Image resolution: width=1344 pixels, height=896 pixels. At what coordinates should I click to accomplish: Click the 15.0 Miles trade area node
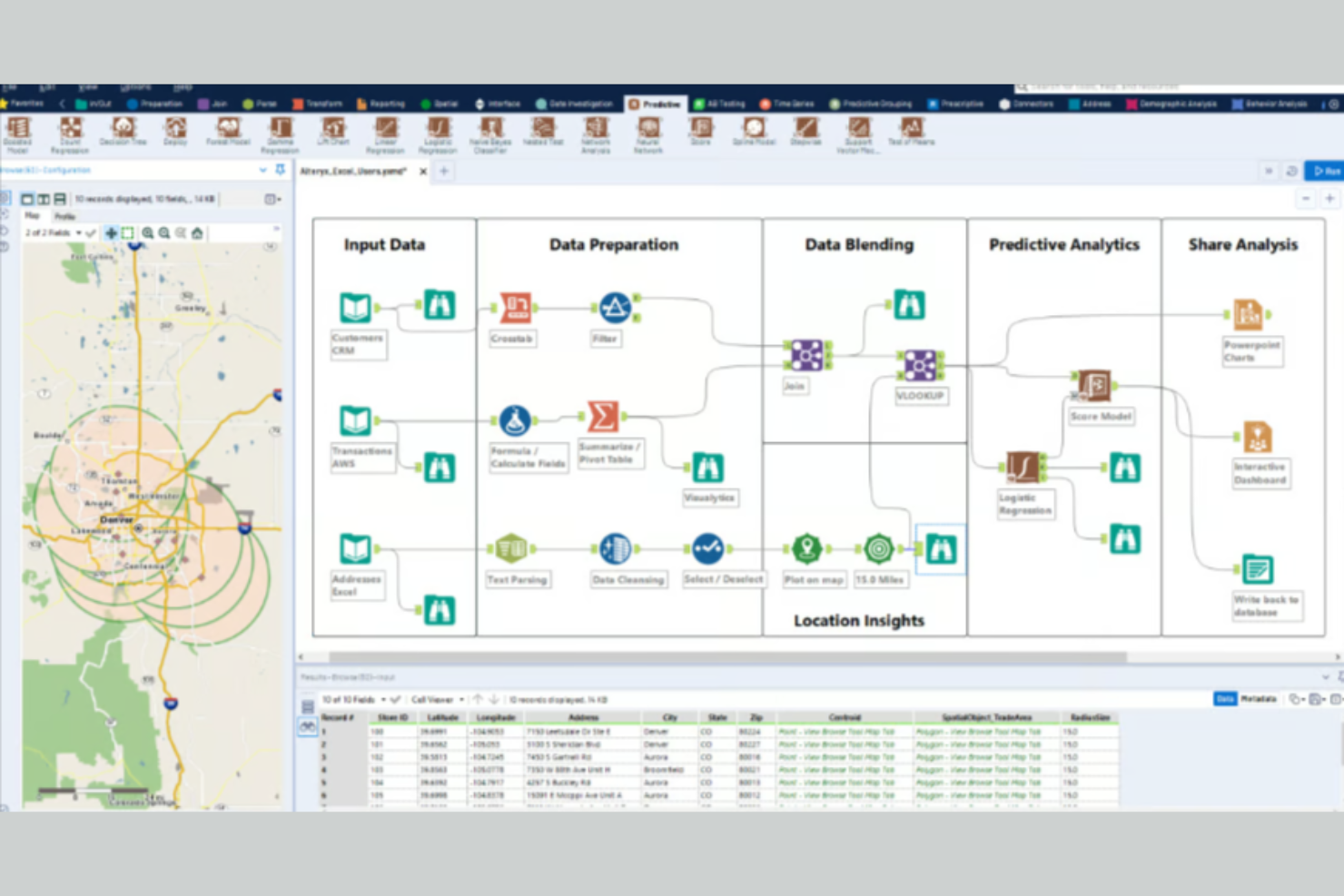click(878, 548)
